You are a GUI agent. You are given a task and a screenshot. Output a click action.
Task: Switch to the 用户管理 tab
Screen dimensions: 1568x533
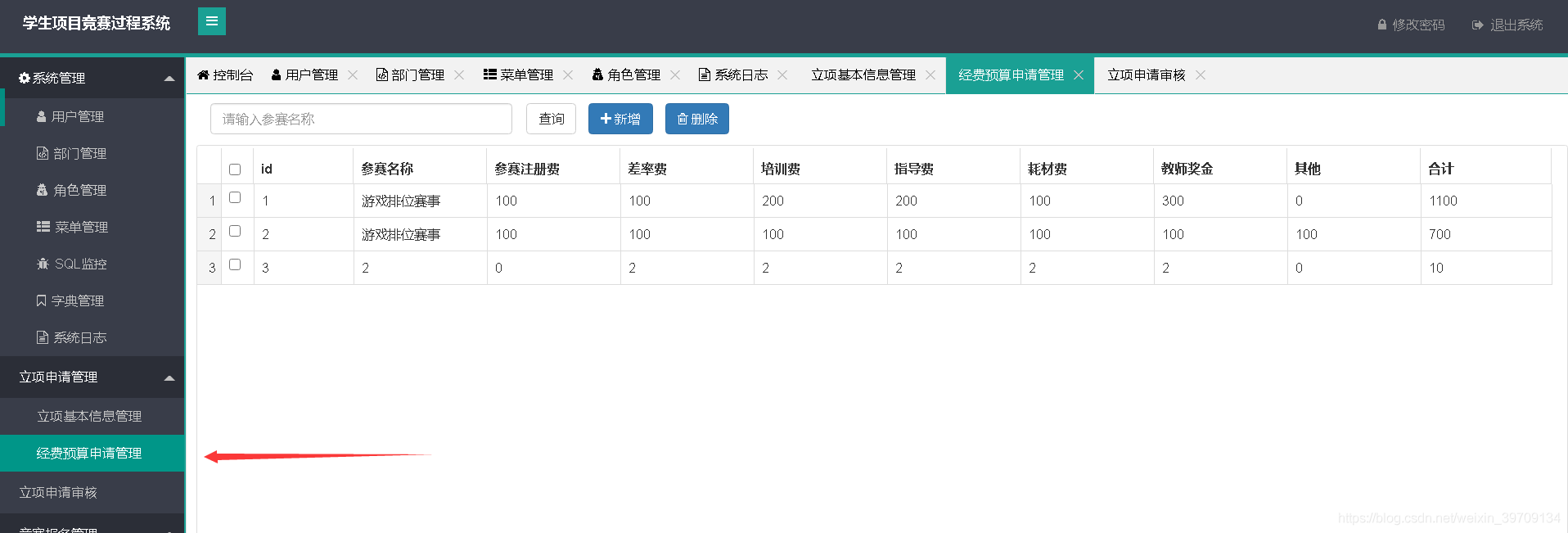click(x=304, y=75)
